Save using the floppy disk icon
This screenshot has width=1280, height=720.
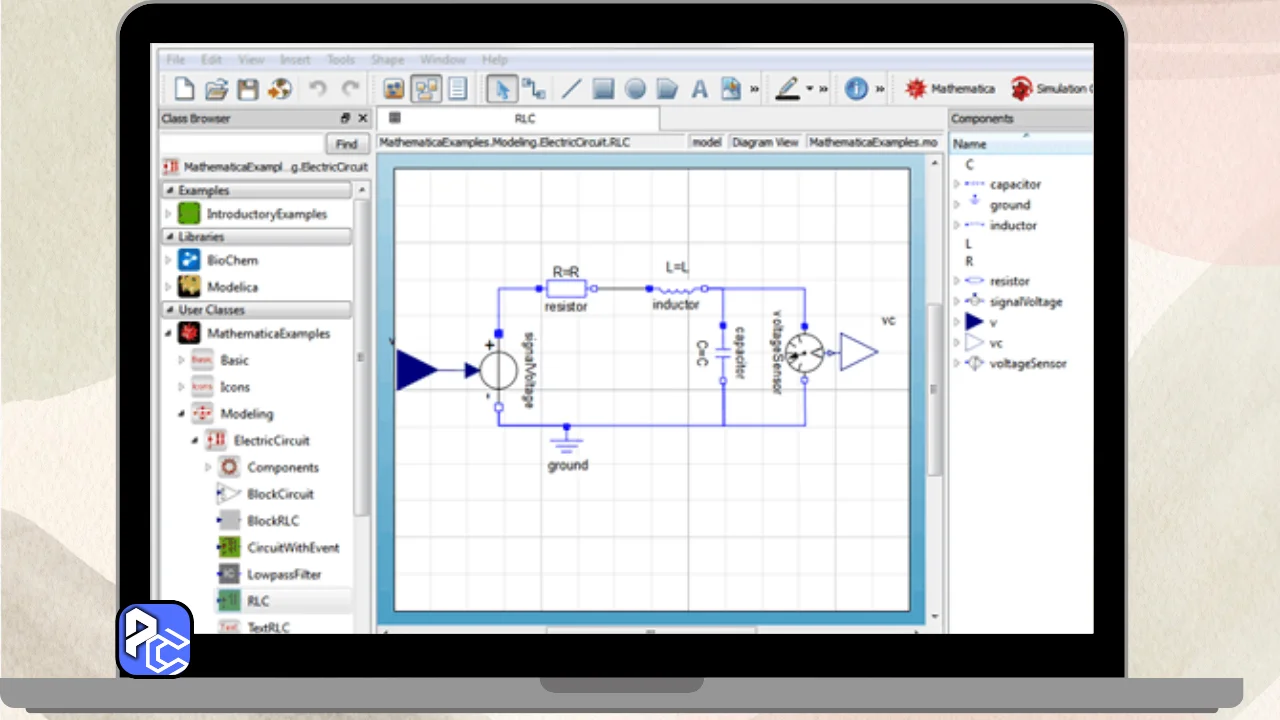(247, 89)
